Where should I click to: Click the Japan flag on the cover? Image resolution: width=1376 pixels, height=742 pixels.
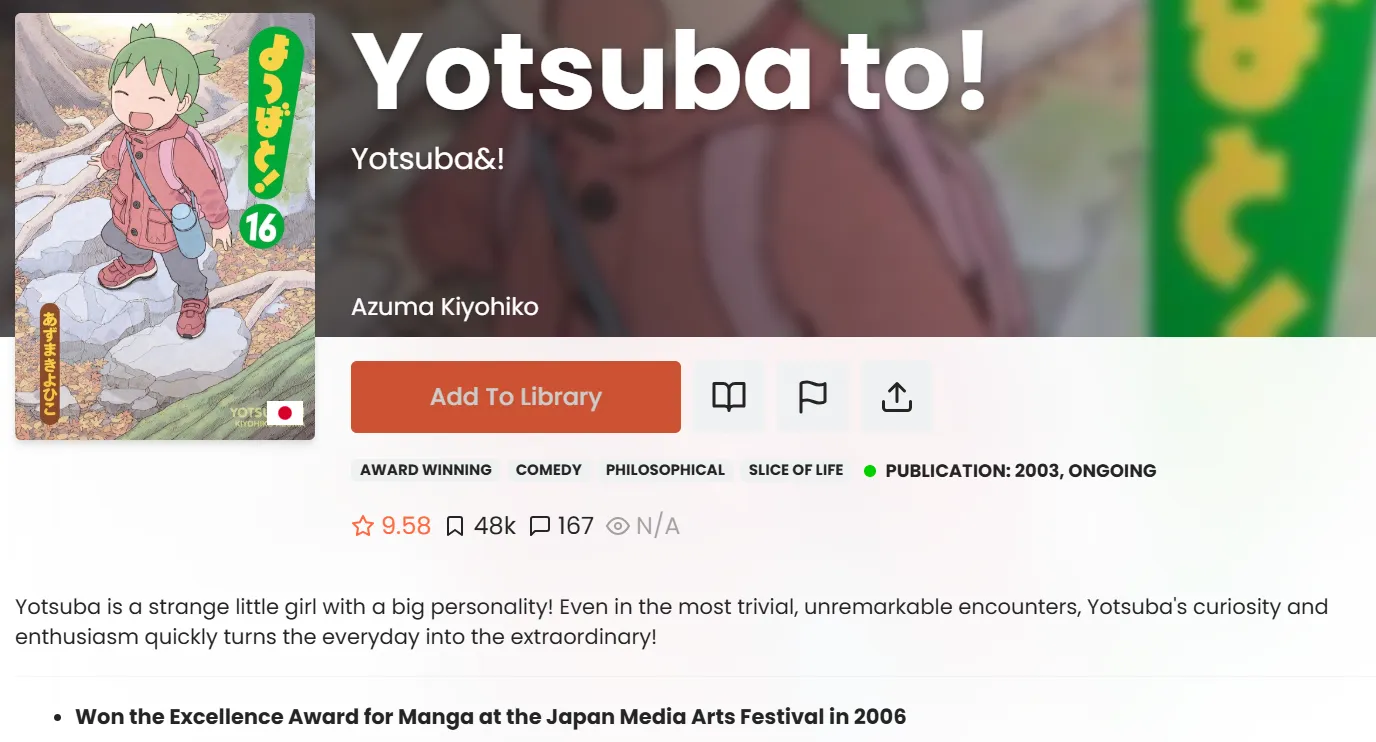(285, 413)
